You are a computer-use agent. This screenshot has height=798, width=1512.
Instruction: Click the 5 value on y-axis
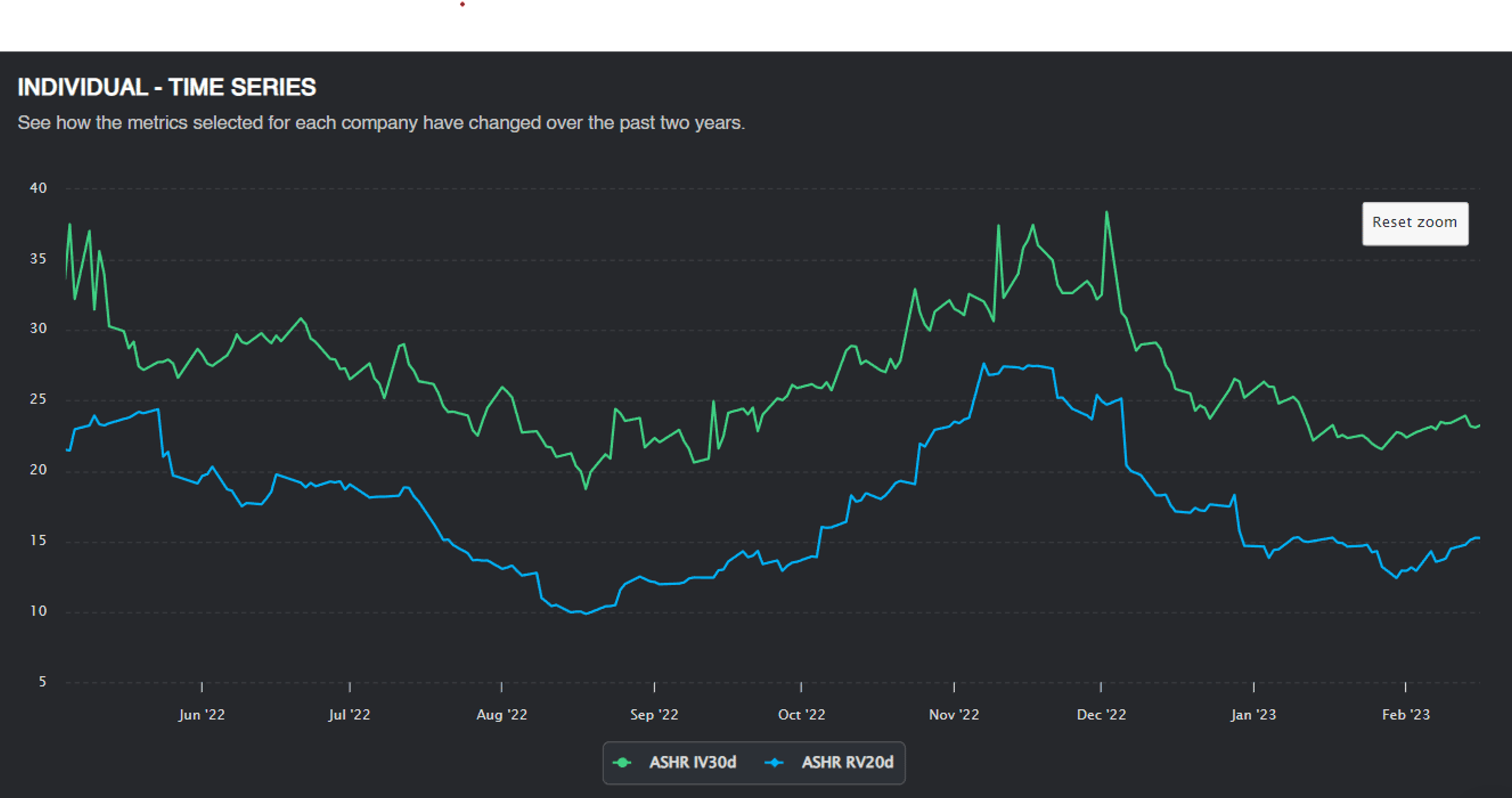(x=42, y=681)
